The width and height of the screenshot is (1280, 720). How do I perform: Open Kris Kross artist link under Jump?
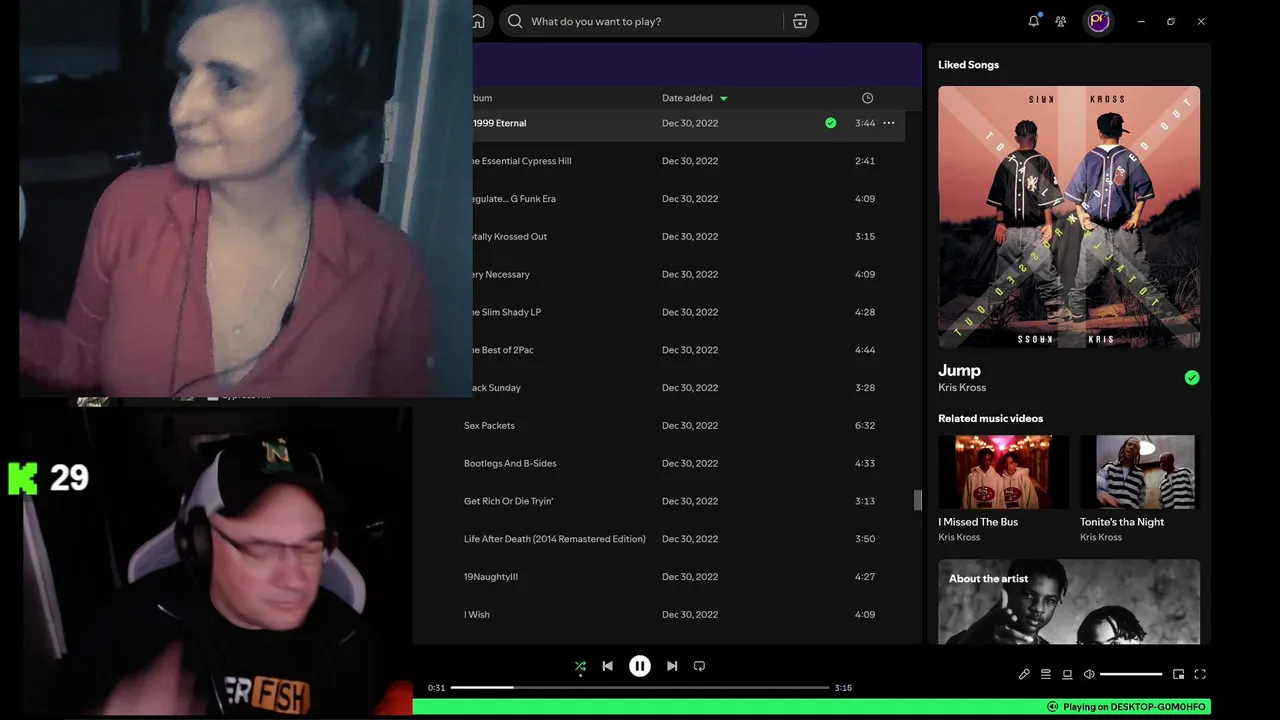click(962, 388)
